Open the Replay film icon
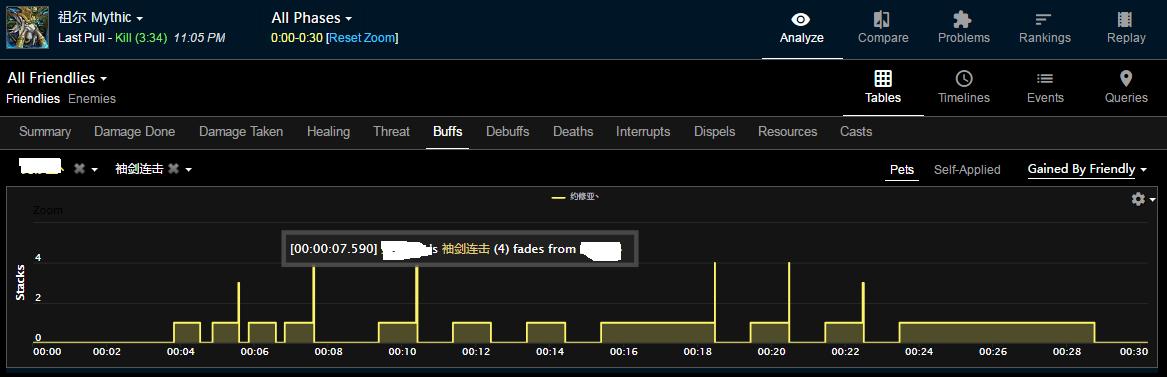This screenshot has width=1167, height=377. [1125, 20]
